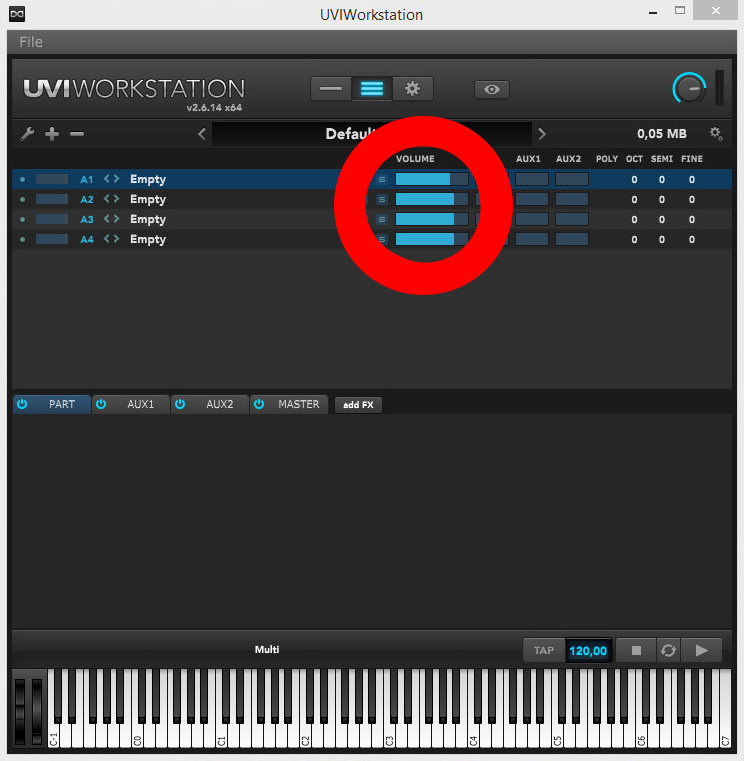Open A4 MIDI channel box
The width and height of the screenshot is (744, 761).
click(x=52, y=239)
